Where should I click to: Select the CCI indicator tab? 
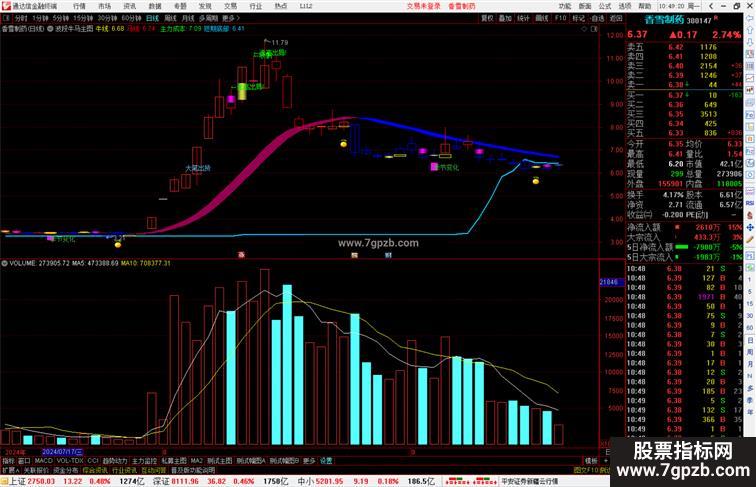[93, 461]
